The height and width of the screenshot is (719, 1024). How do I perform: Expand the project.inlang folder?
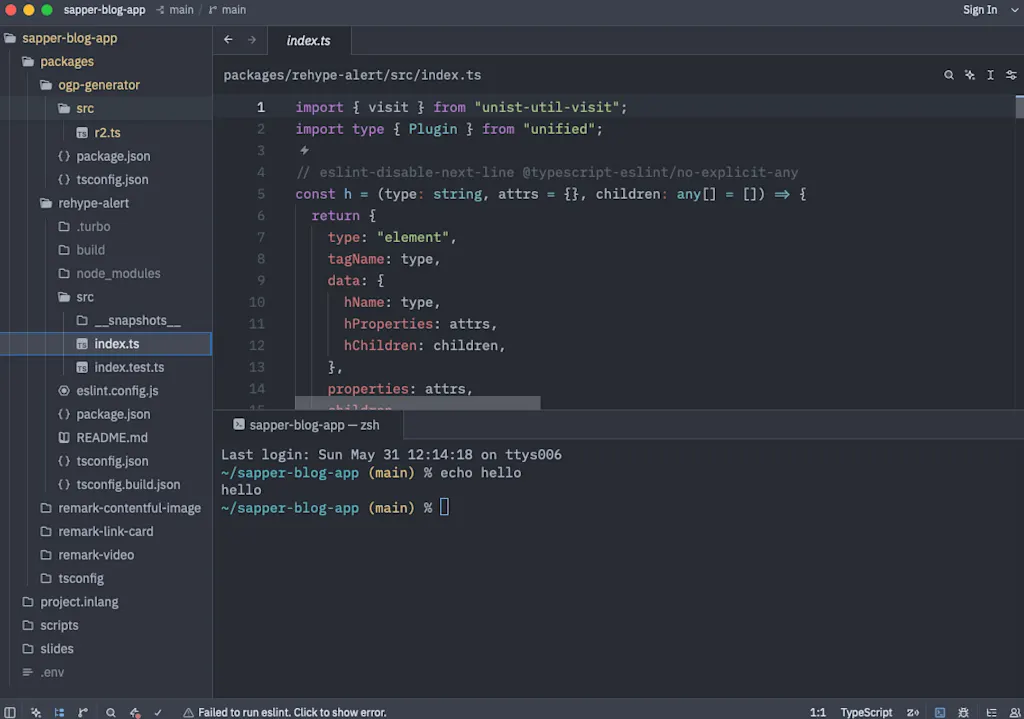[106, 602]
